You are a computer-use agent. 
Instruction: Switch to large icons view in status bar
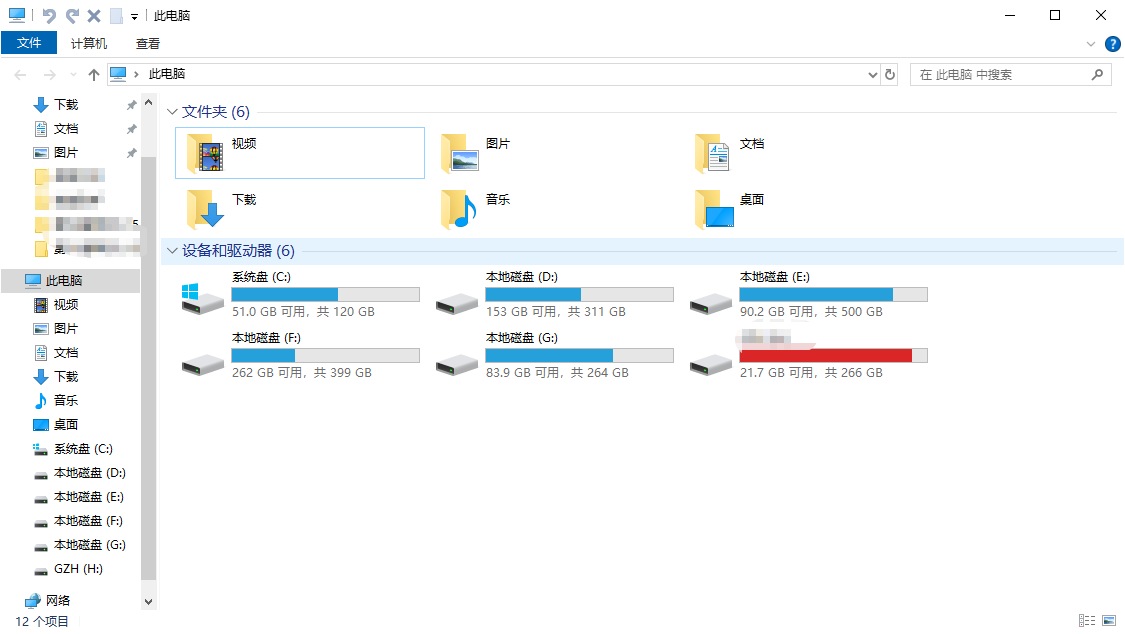point(1109,620)
